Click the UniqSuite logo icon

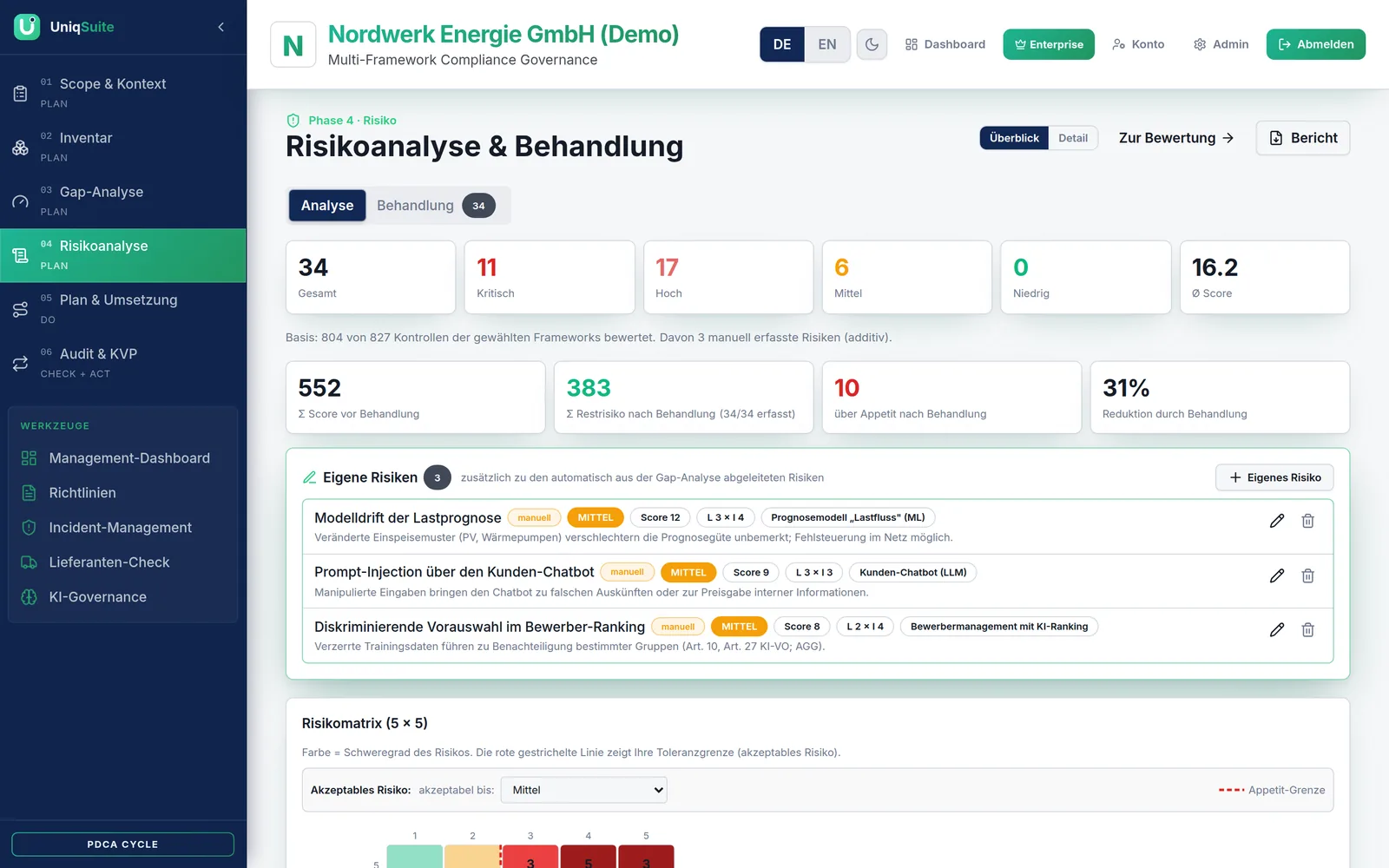click(x=27, y=27)
